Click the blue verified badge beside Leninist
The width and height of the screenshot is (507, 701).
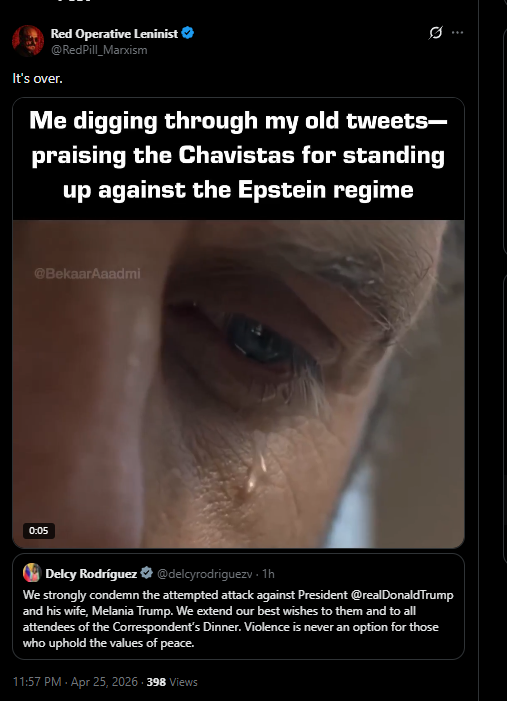[x=188, y=33]
